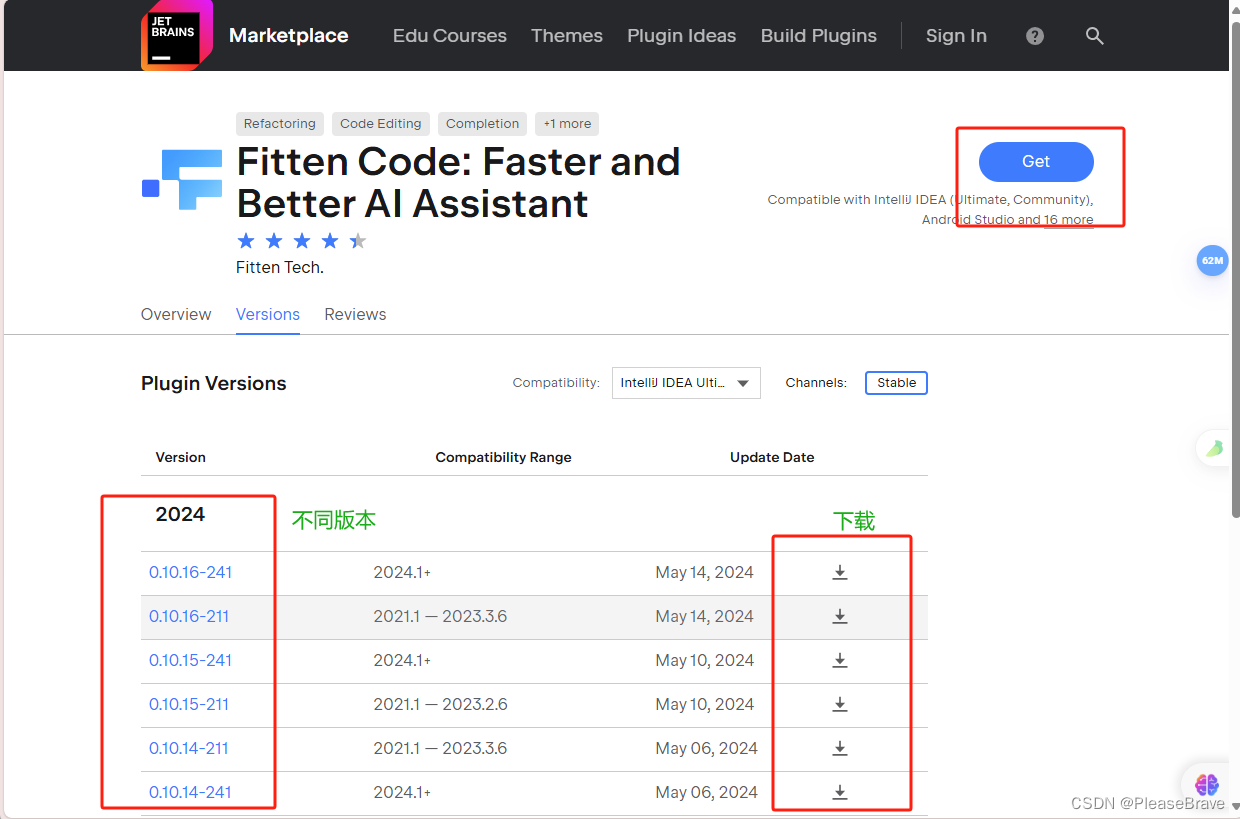Open version link 0.10.16-211

tap(189, 616)
